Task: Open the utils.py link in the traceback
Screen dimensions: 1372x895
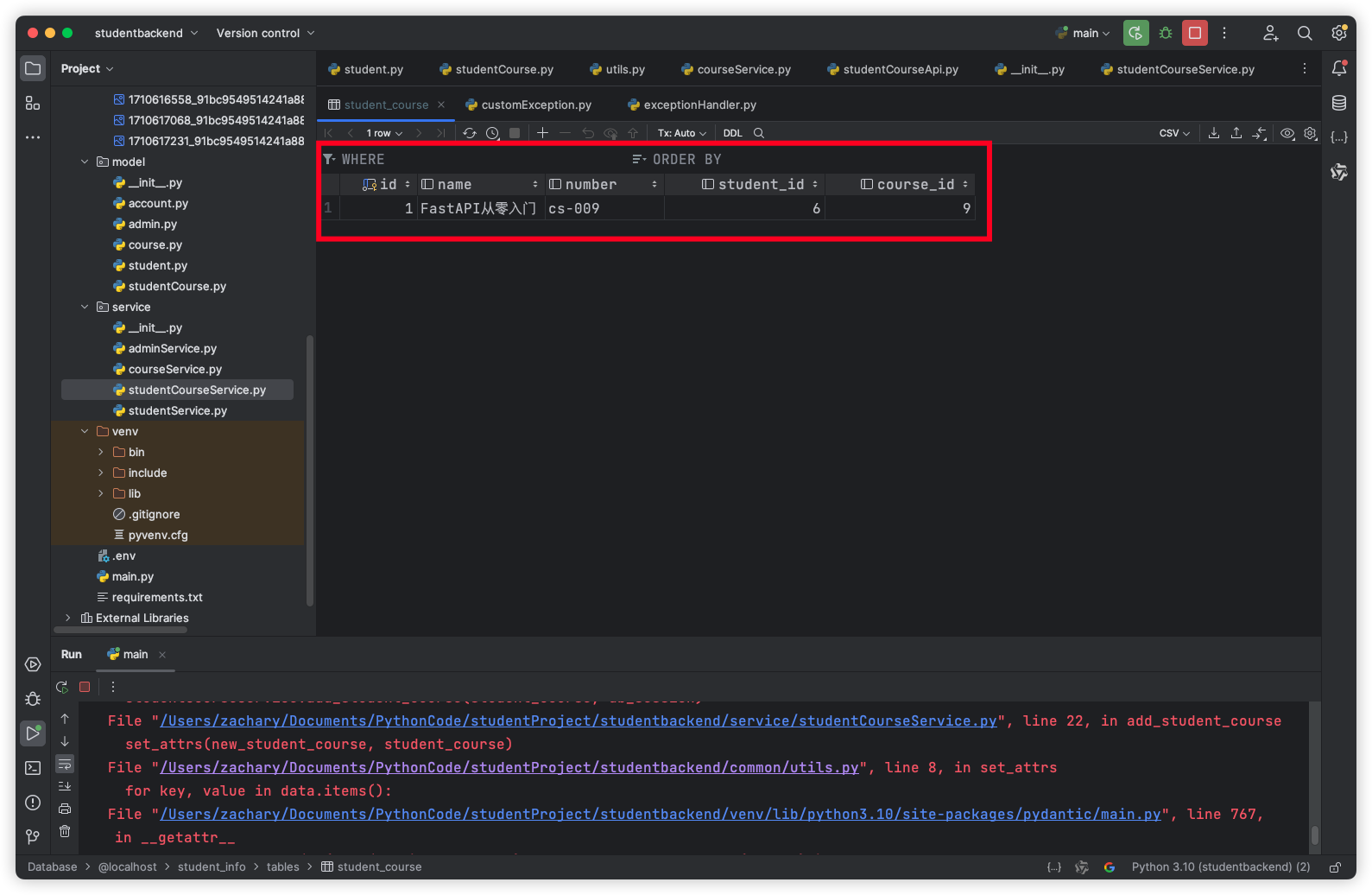Action: pos(509,767)
